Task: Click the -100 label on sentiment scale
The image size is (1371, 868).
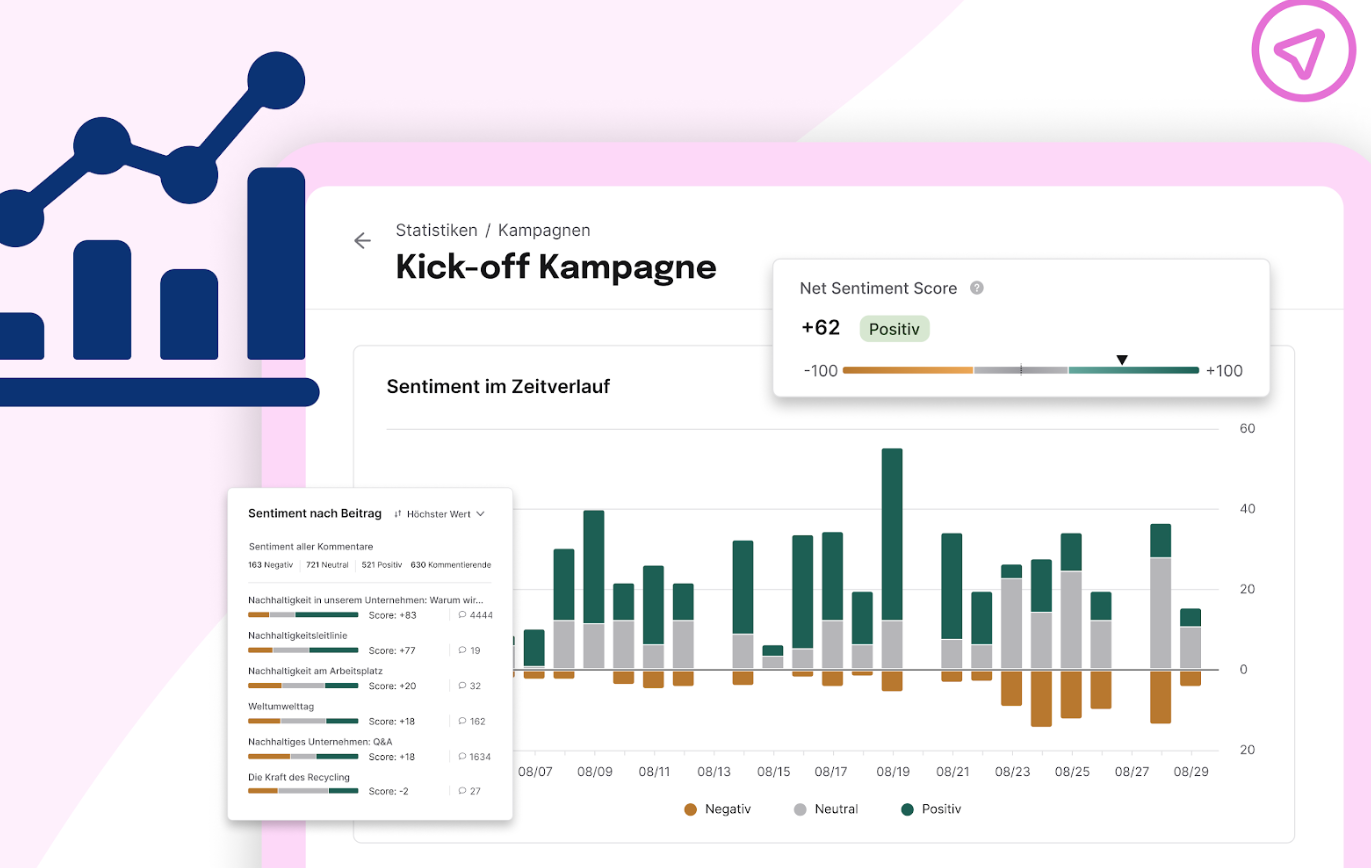Action: point(820,370)
